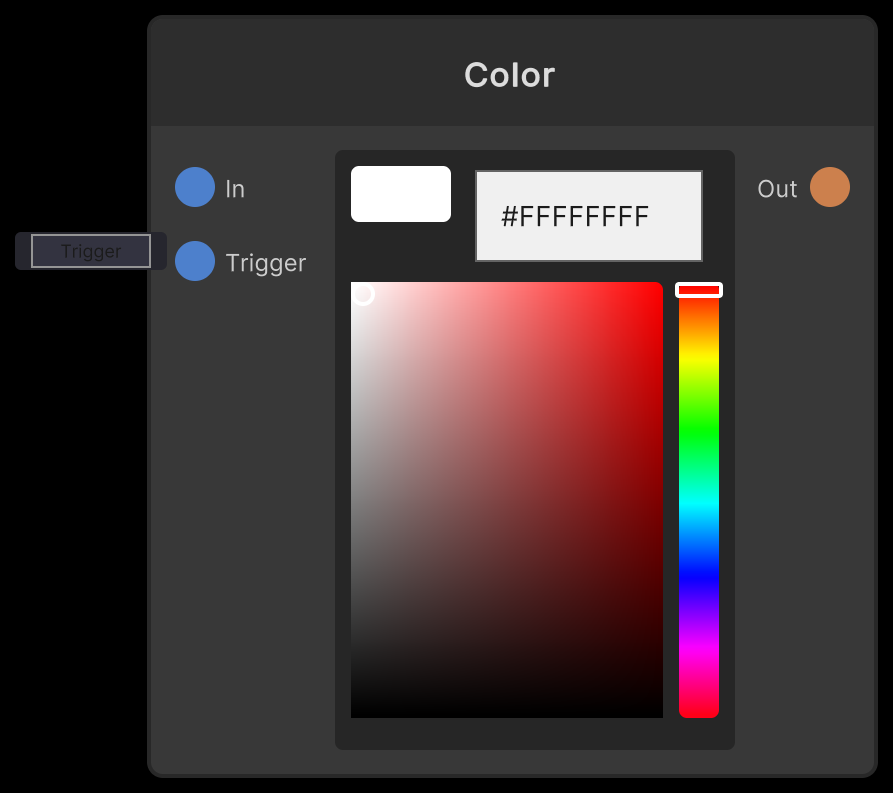Click the blue In port circle
This screenshot has width=893, height=793.
pyautogui.click(x=195, y=187)
